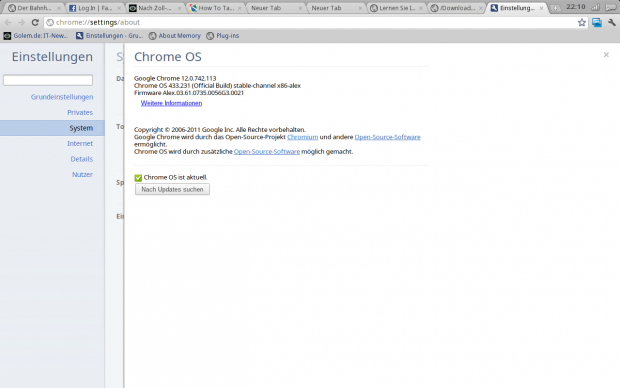Image resolution: width=620 pixels, height=388 pixels.
Task: Open the About Memory bookmark
Action: tap(175, 36)
